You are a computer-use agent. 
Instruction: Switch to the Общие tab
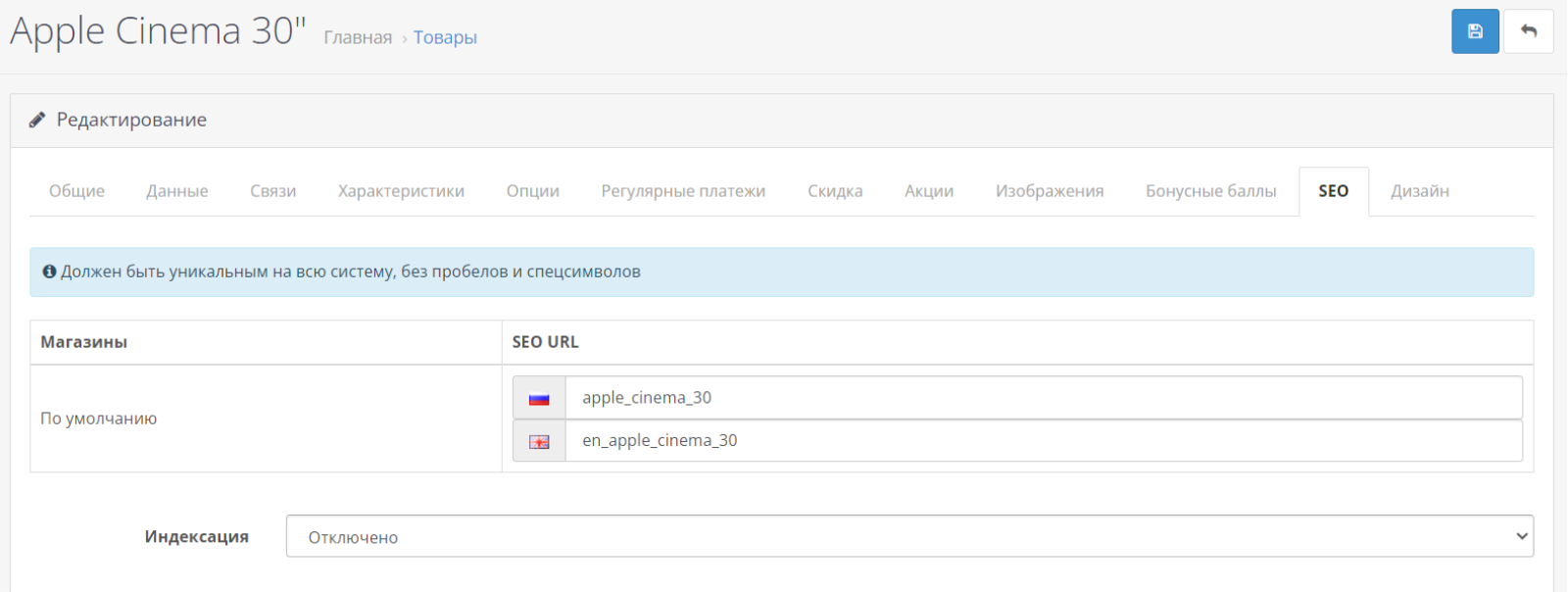(x=76, y=191)
